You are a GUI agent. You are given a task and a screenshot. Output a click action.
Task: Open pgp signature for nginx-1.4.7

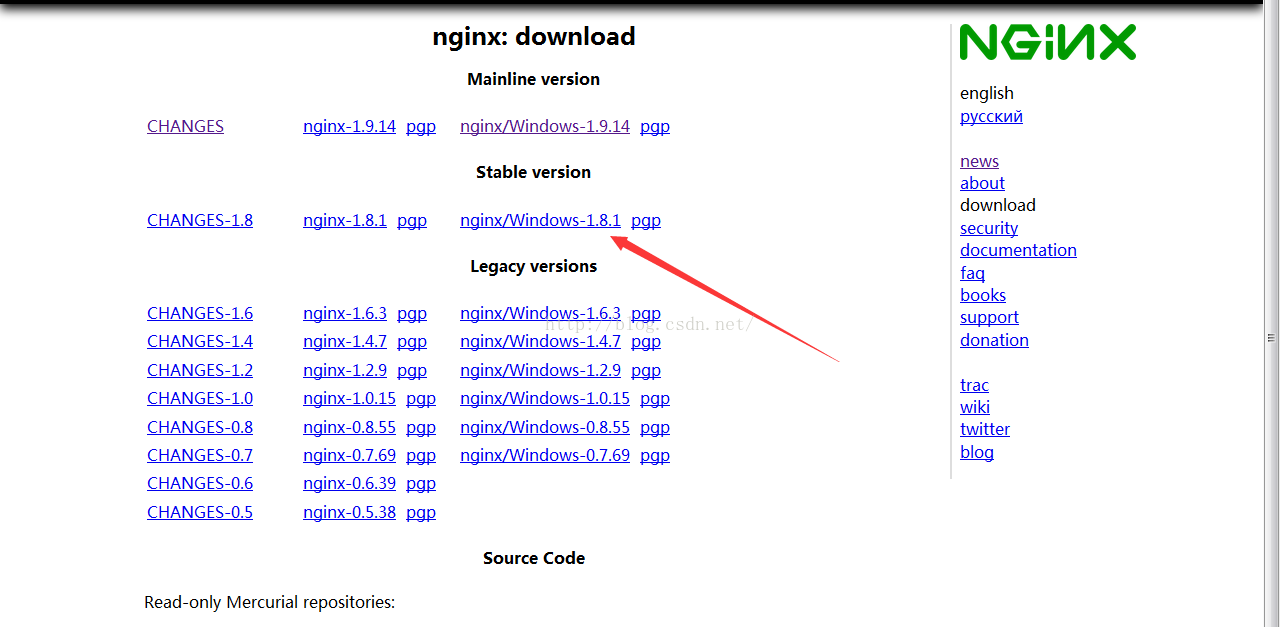coord(412,342)
